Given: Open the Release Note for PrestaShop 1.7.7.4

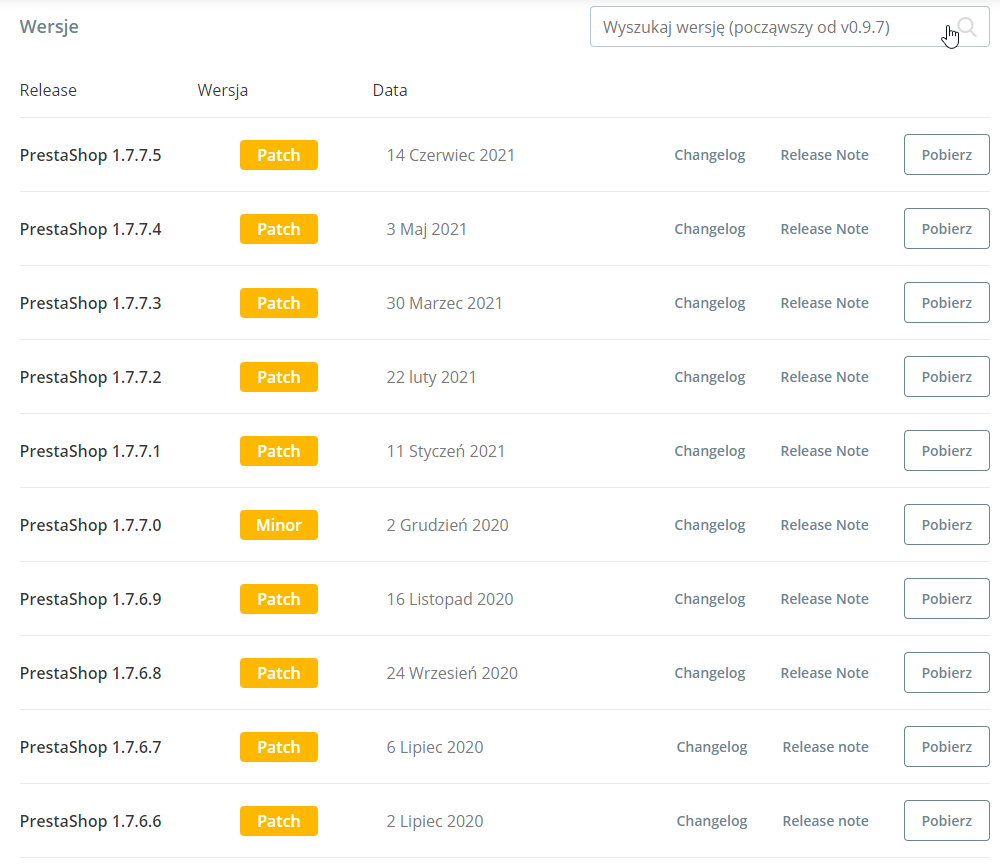Looking at the screenshot, I should pyautogui.click(x=824, y=229).
